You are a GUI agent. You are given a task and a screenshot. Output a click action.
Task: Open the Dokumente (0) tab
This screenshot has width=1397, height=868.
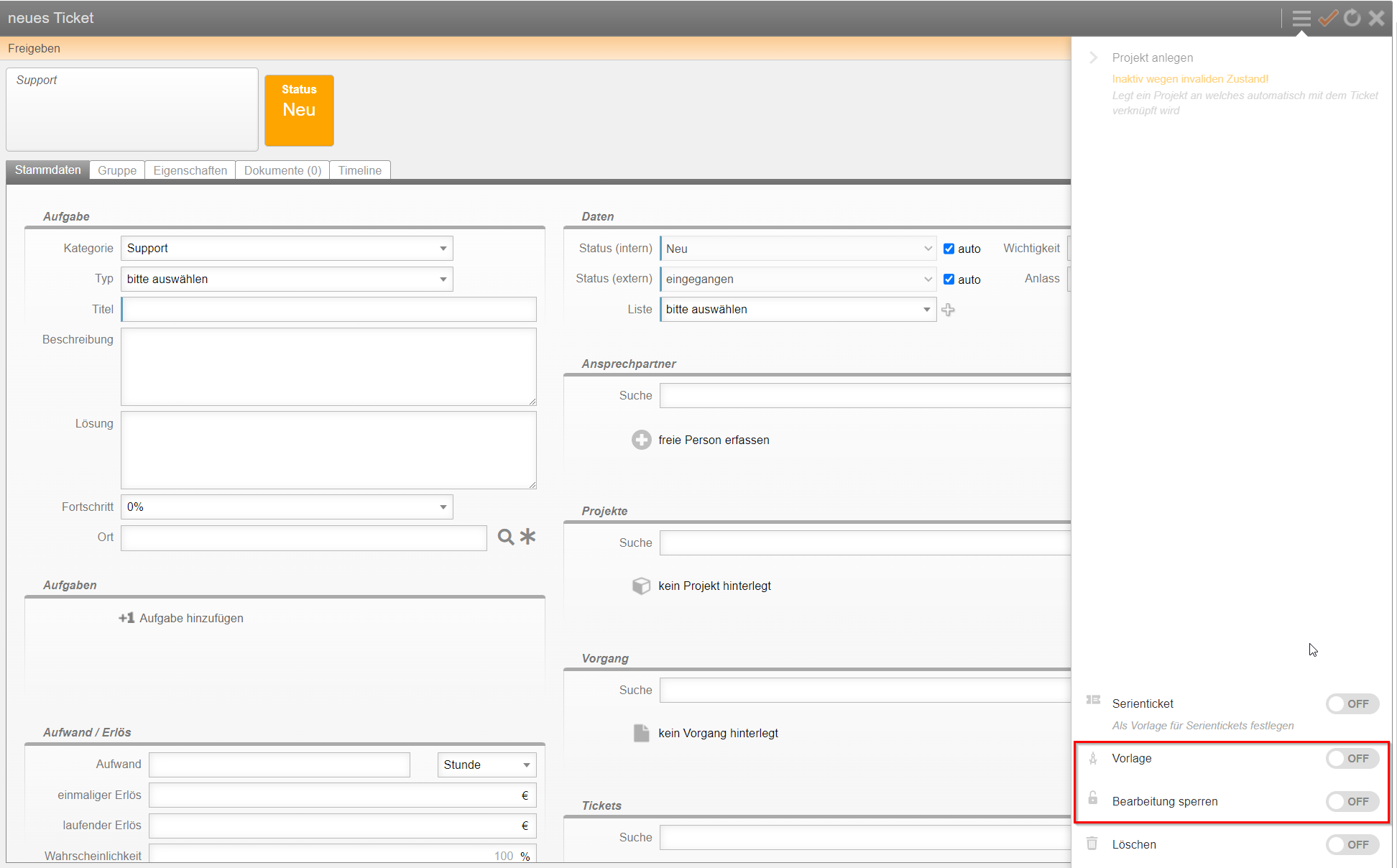coord(282,170)
